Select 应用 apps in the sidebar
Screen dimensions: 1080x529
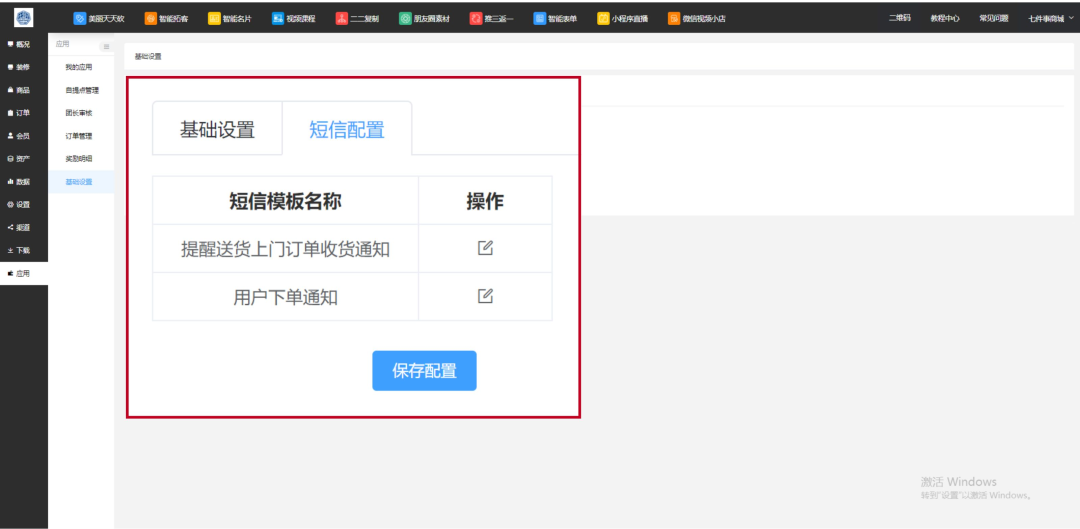pyautogui.click(x=23, y=273)
